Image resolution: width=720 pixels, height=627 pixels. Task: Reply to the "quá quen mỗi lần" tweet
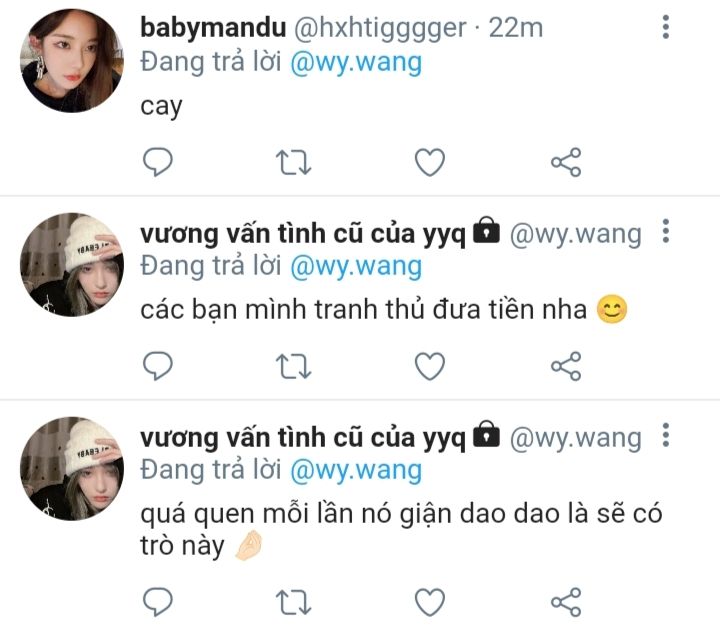tap(158, 601)
